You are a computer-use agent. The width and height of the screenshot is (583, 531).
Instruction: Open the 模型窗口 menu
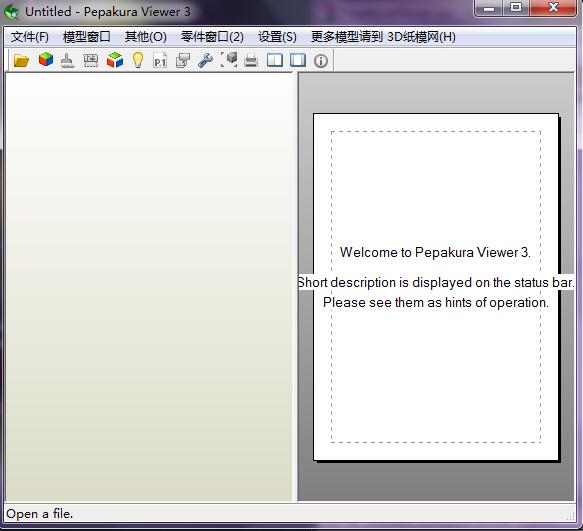pos(87,37)
